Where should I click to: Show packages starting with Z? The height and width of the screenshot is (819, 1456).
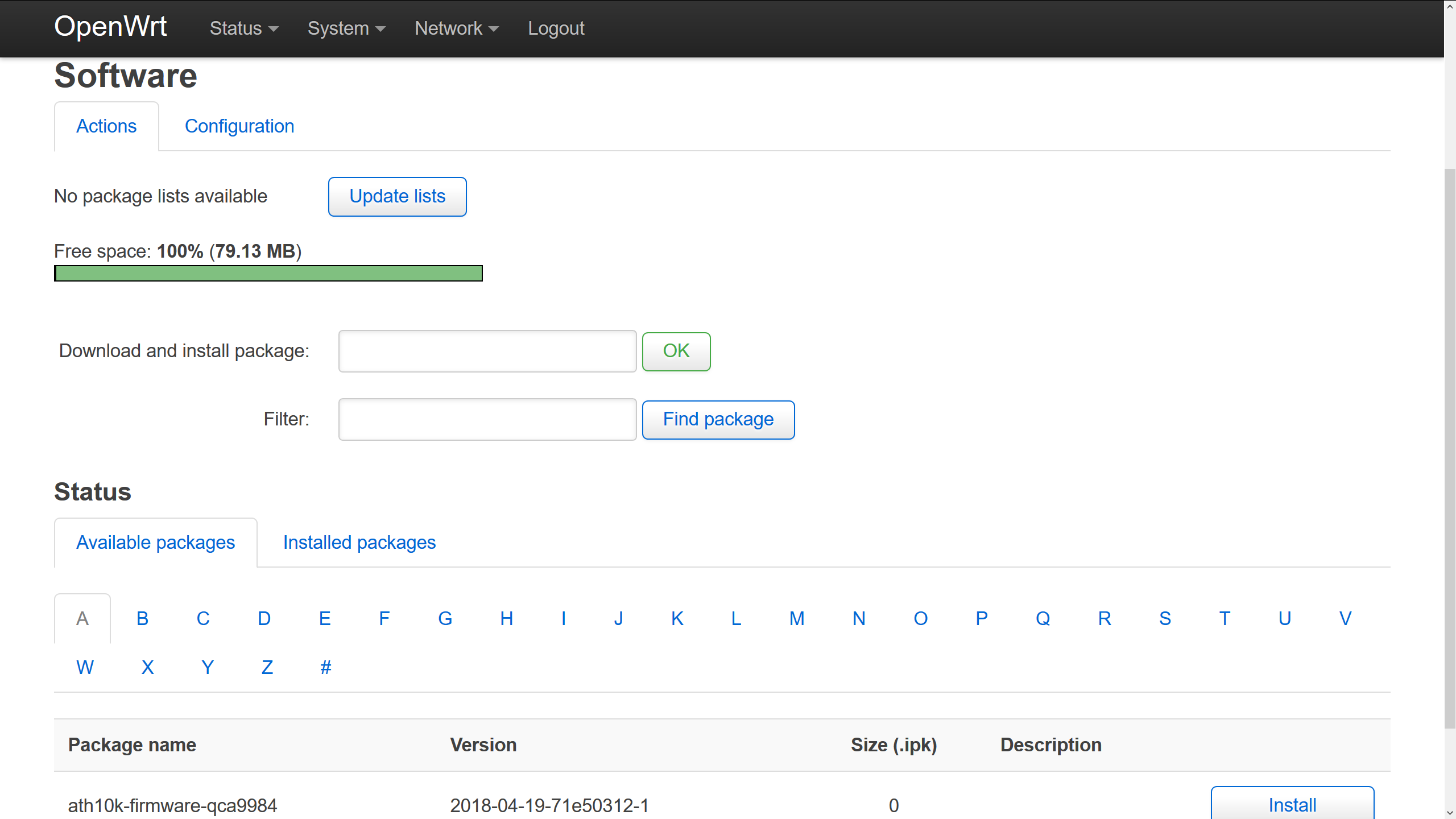pyautogui.click(x=267, y=668)
